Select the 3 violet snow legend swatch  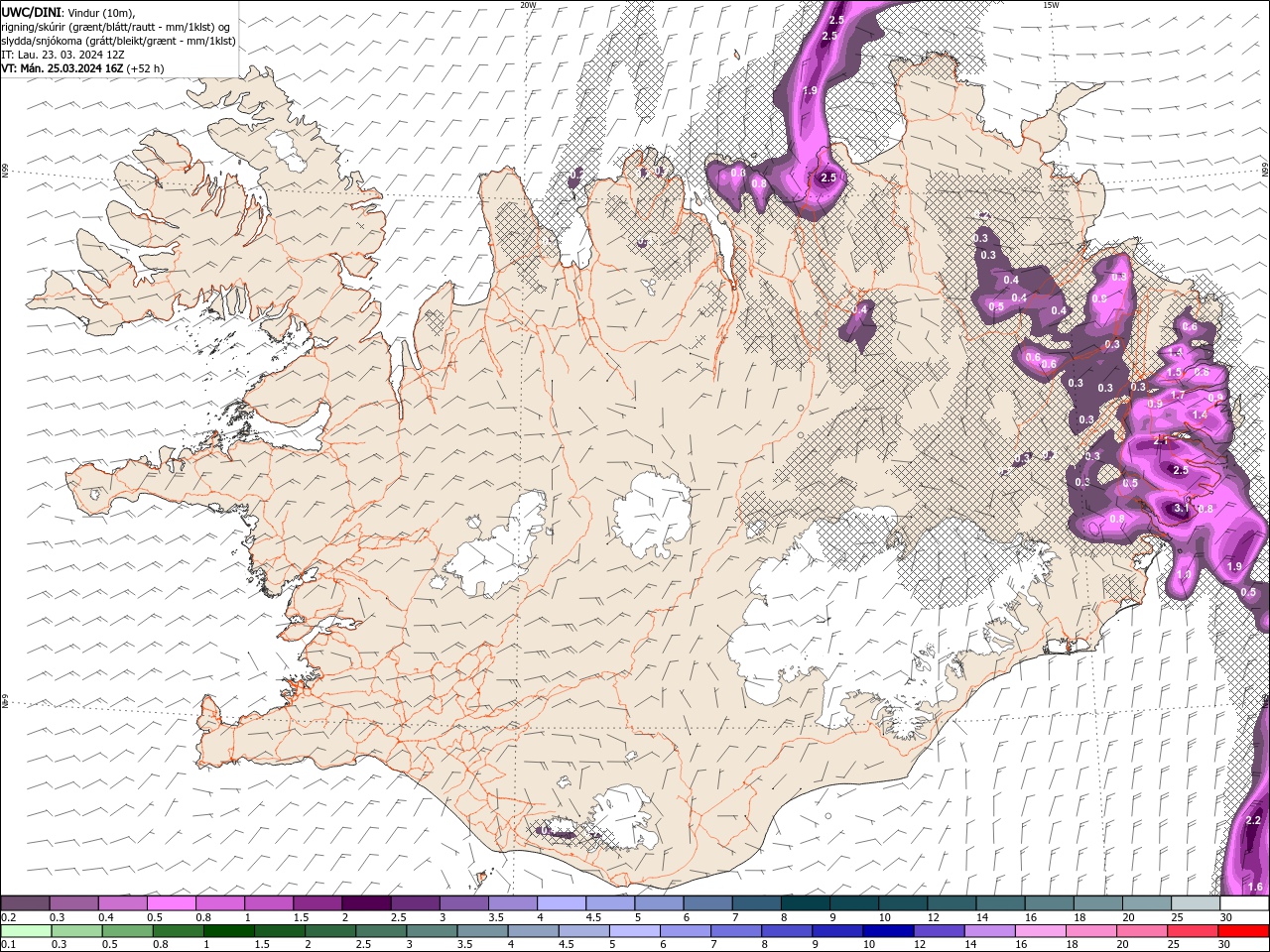coord(464,903)
